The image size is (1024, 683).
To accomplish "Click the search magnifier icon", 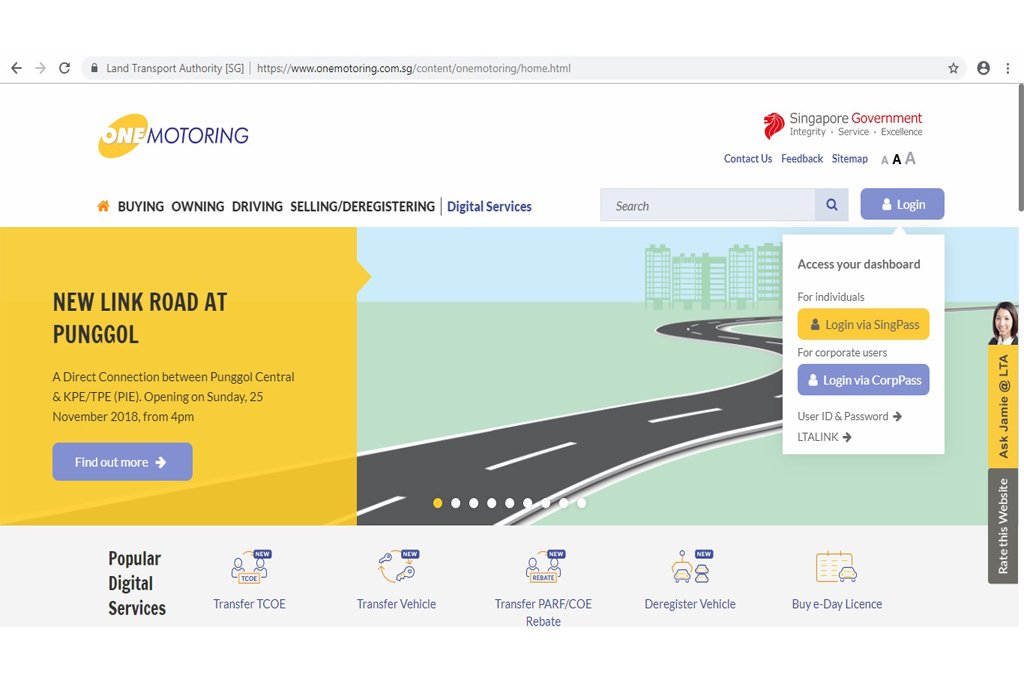I will (x=831, y=205).
